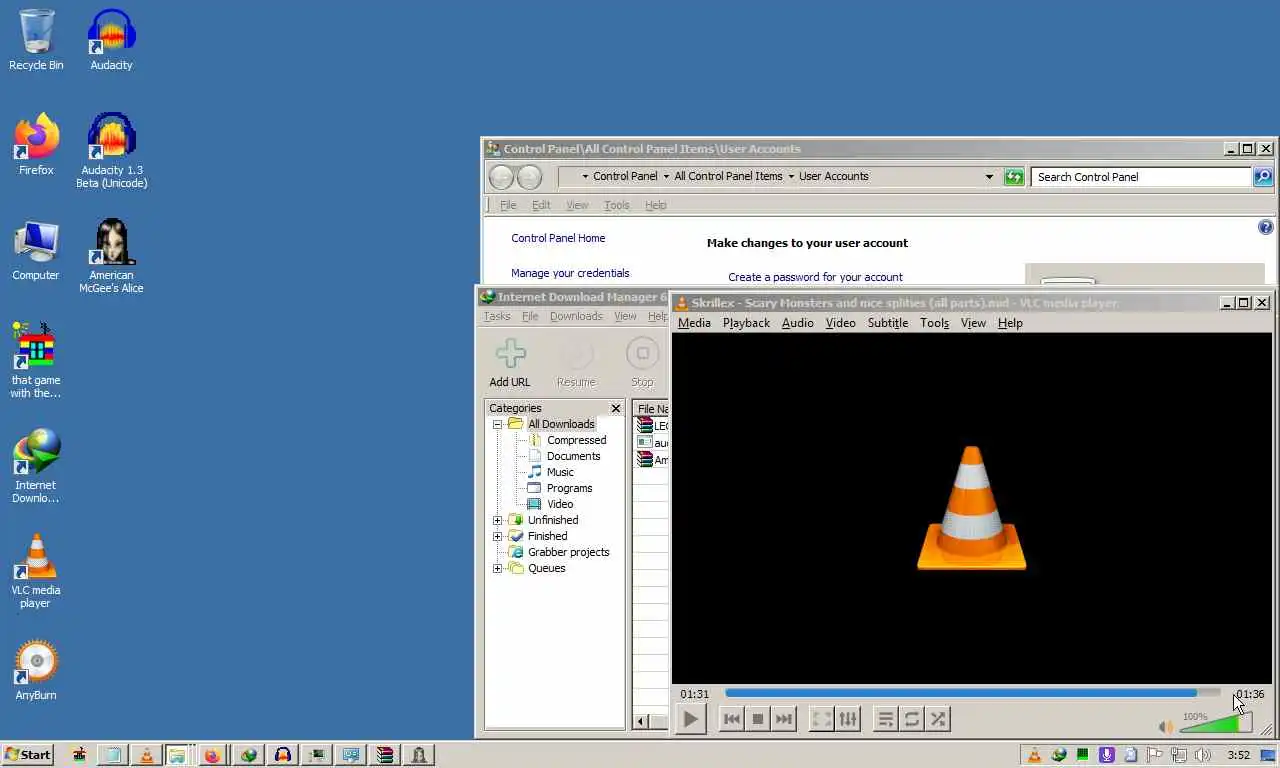Open VLC Tools menu
The width and height of the screenshot is (1280, 768).
tap(934, 323)
